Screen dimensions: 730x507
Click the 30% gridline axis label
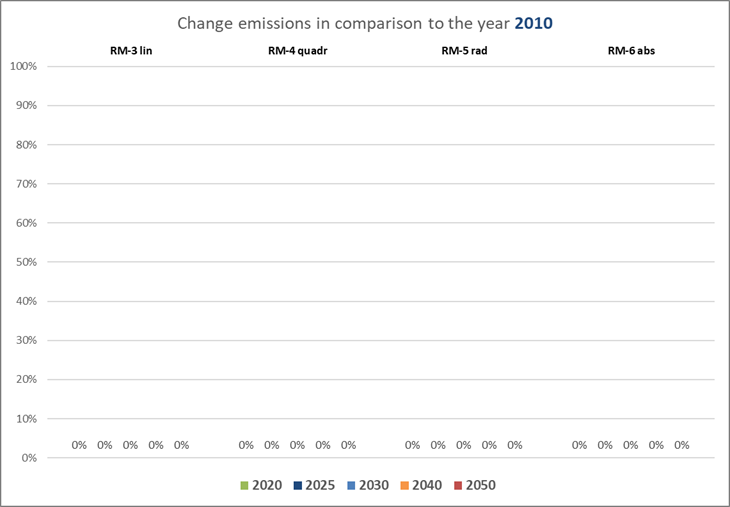[25, 340]
